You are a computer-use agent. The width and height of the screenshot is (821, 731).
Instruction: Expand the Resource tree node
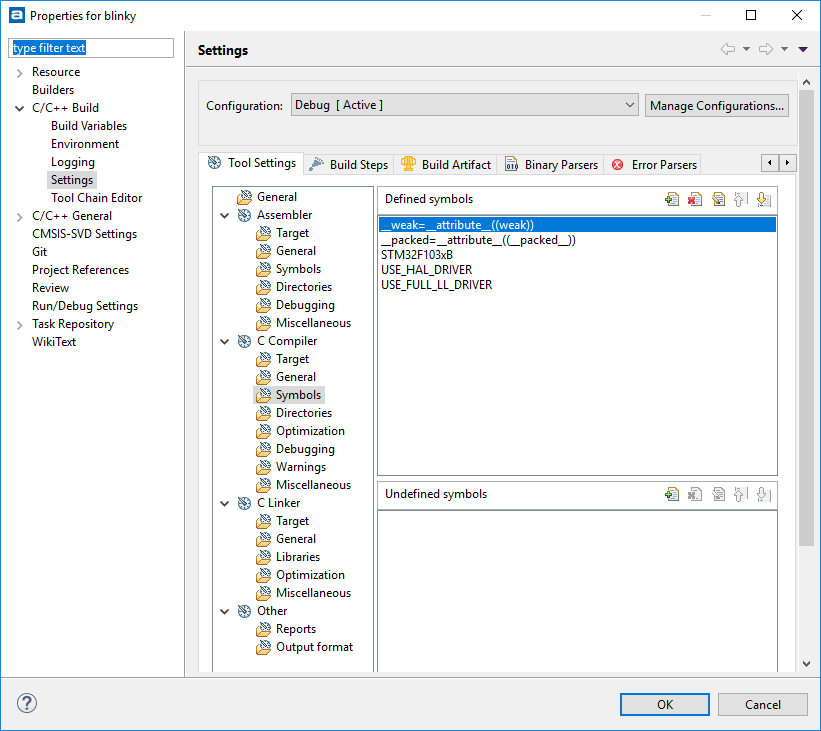click(x=20, y=72)
